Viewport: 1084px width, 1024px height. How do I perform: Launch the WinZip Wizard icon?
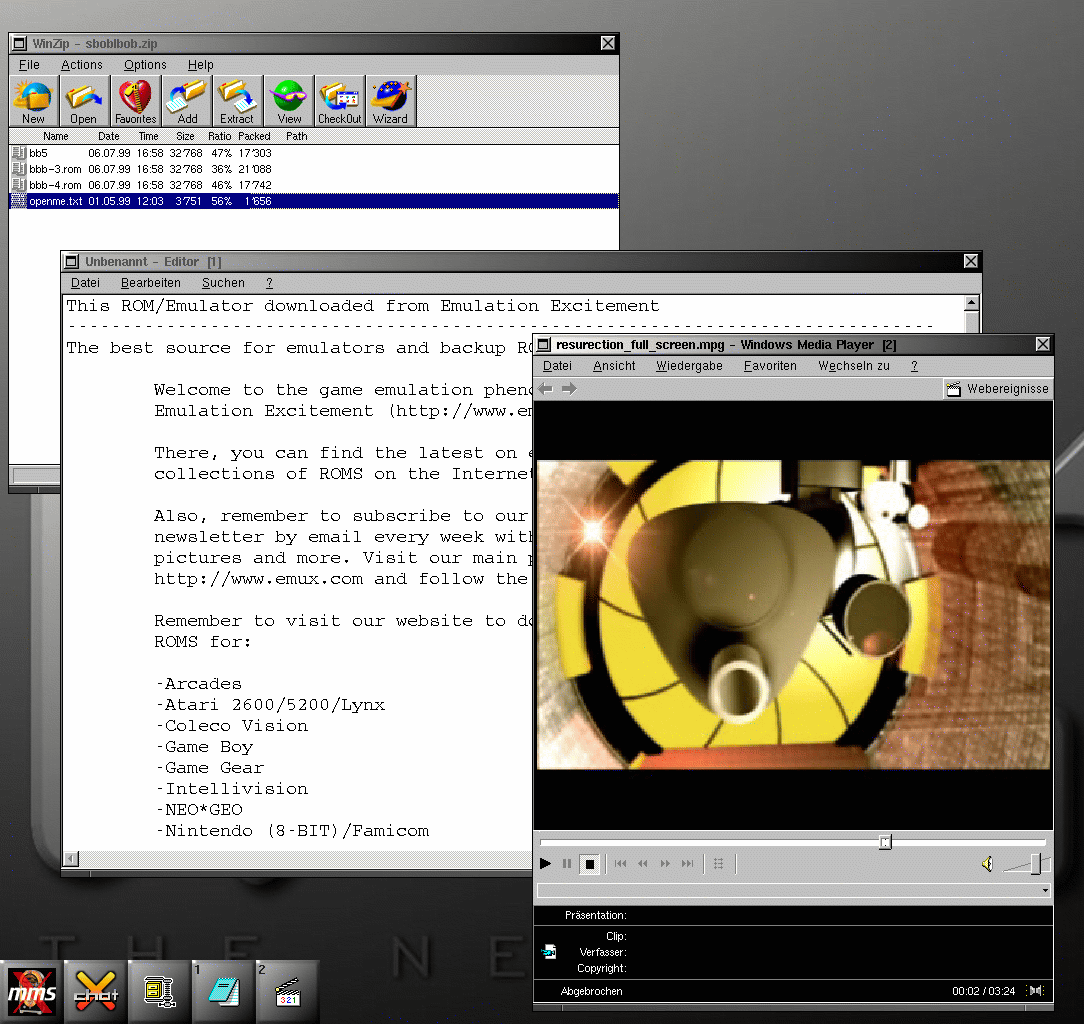click(390, 101)
